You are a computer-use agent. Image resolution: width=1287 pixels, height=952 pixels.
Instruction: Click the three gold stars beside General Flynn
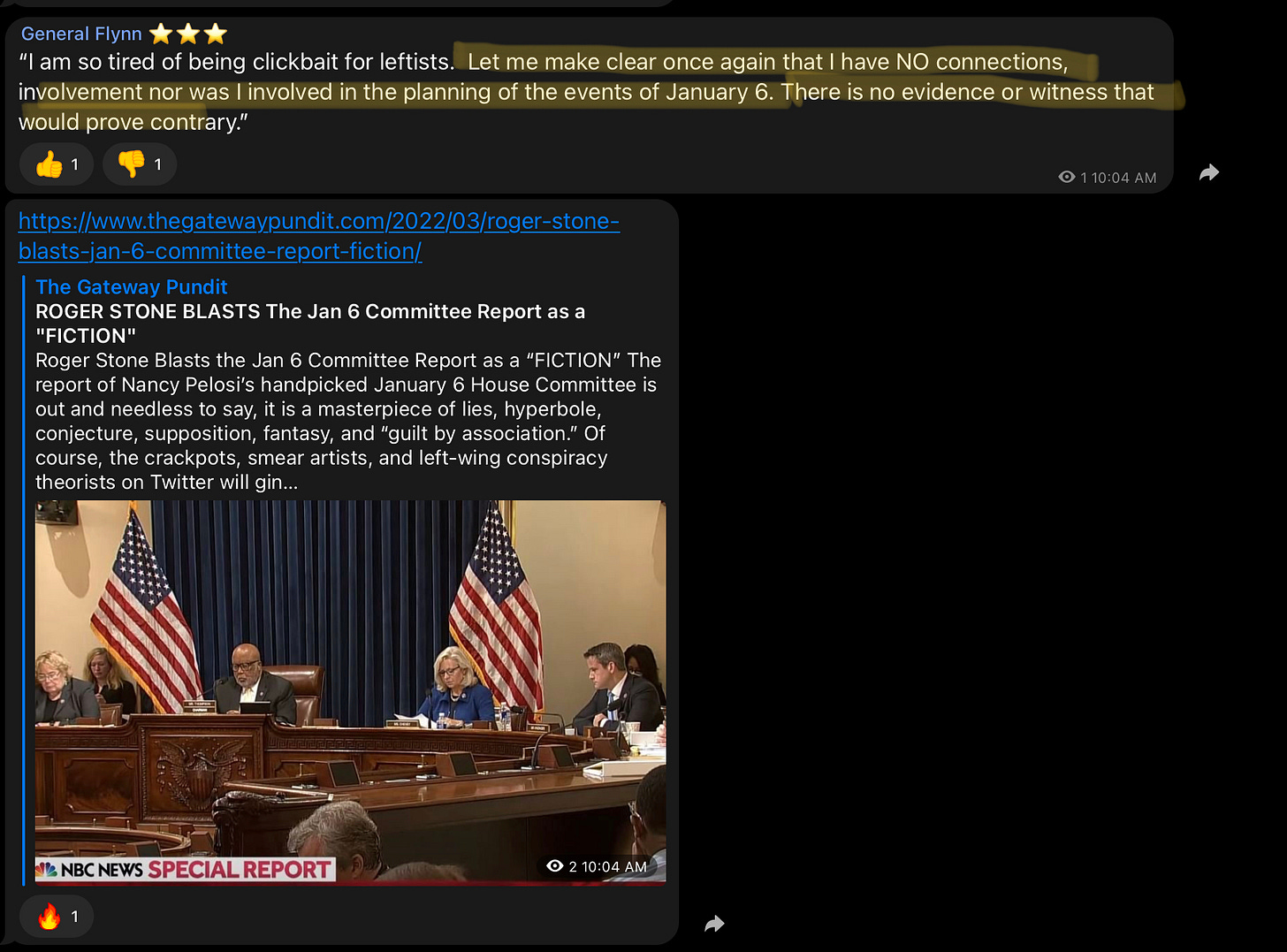click(188, 34)
